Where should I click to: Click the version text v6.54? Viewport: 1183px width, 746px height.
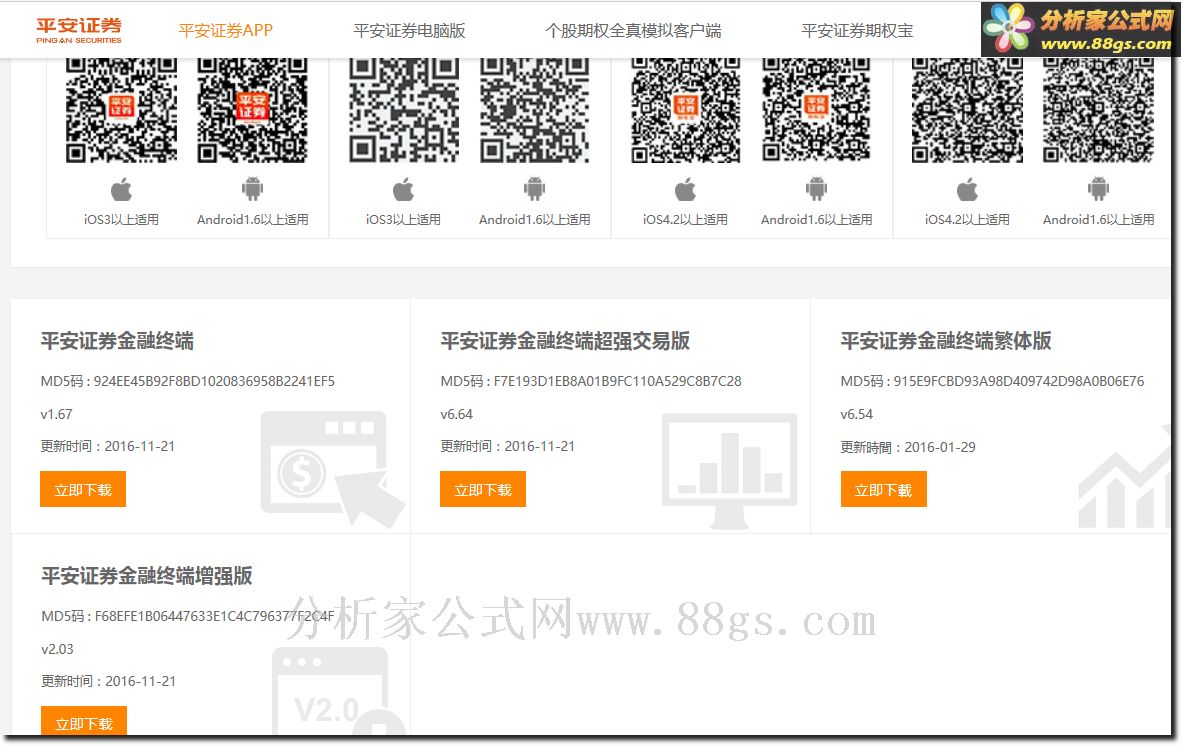856,414
